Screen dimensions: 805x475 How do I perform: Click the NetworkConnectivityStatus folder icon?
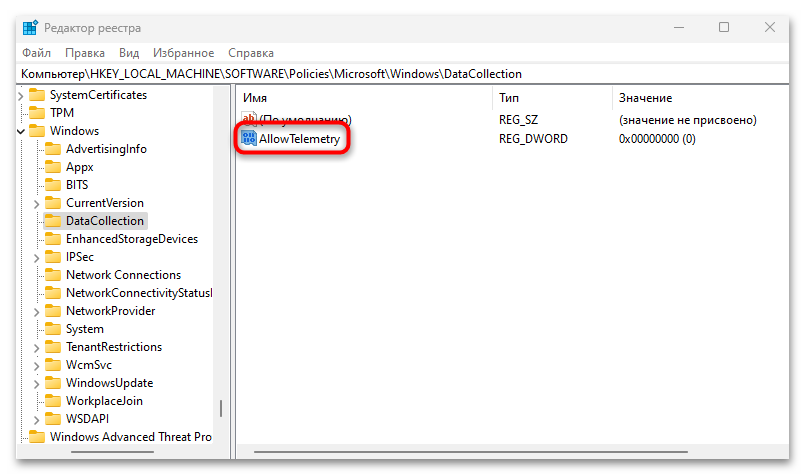click(x=53, y=293)
